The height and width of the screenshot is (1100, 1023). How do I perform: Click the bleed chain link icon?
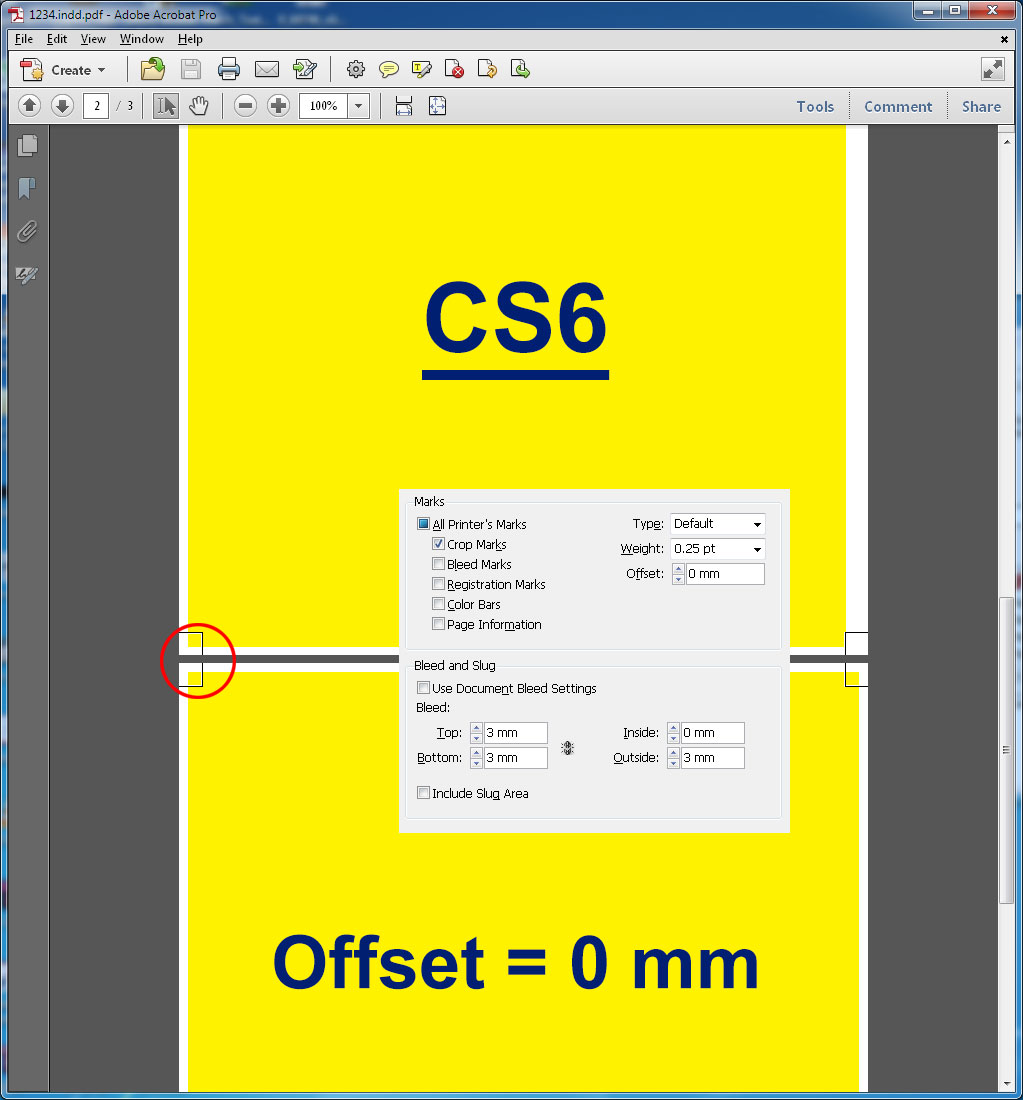tap(568, 748)
